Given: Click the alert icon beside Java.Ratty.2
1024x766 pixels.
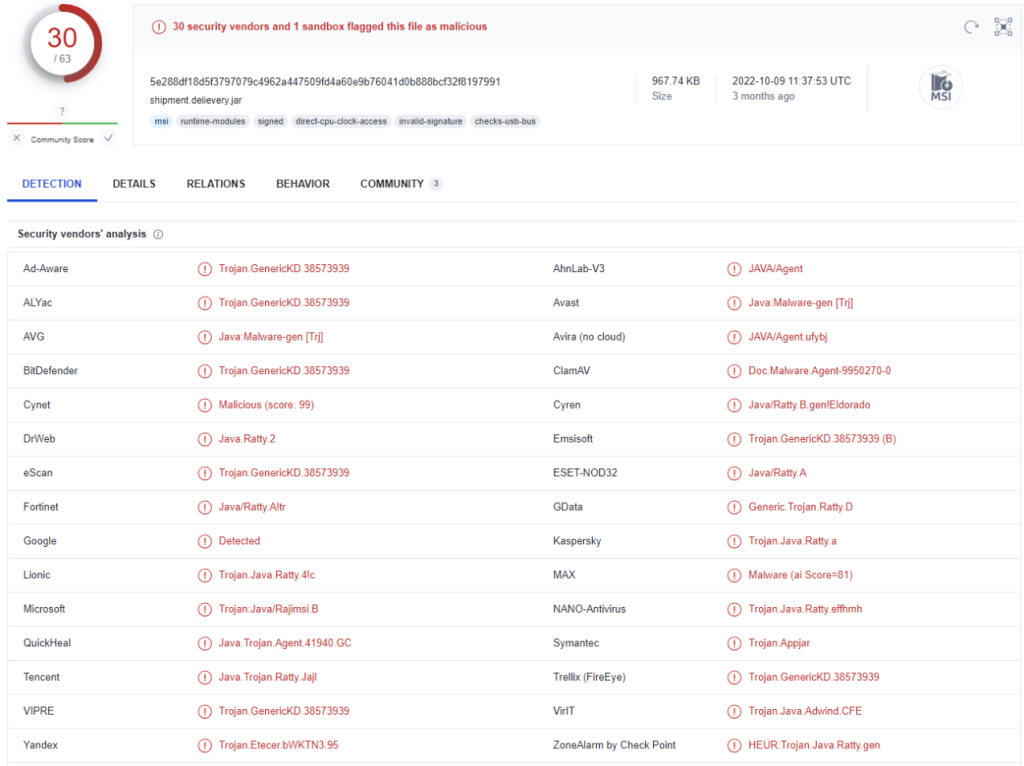Looking at the screenshot, I should click(204, 439).
